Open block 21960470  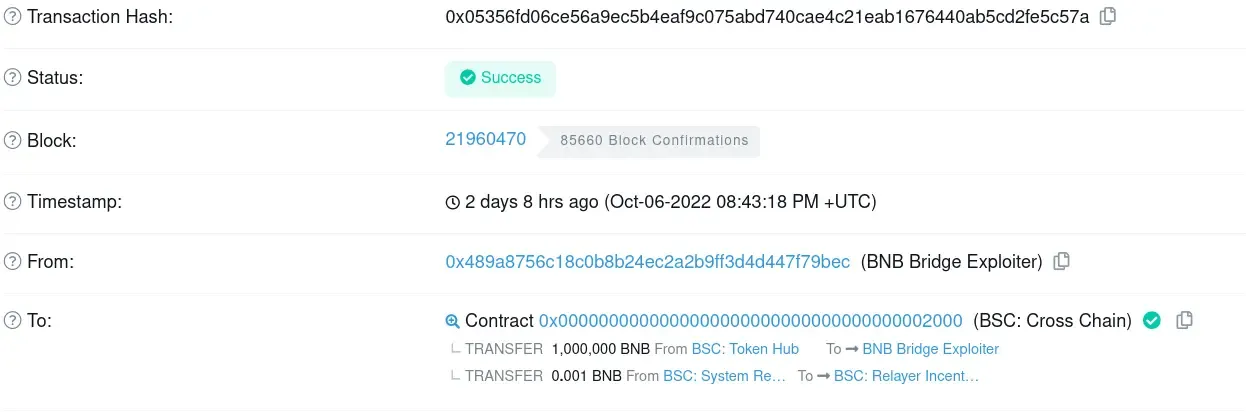pyautogui.click(x=485, y=139)
